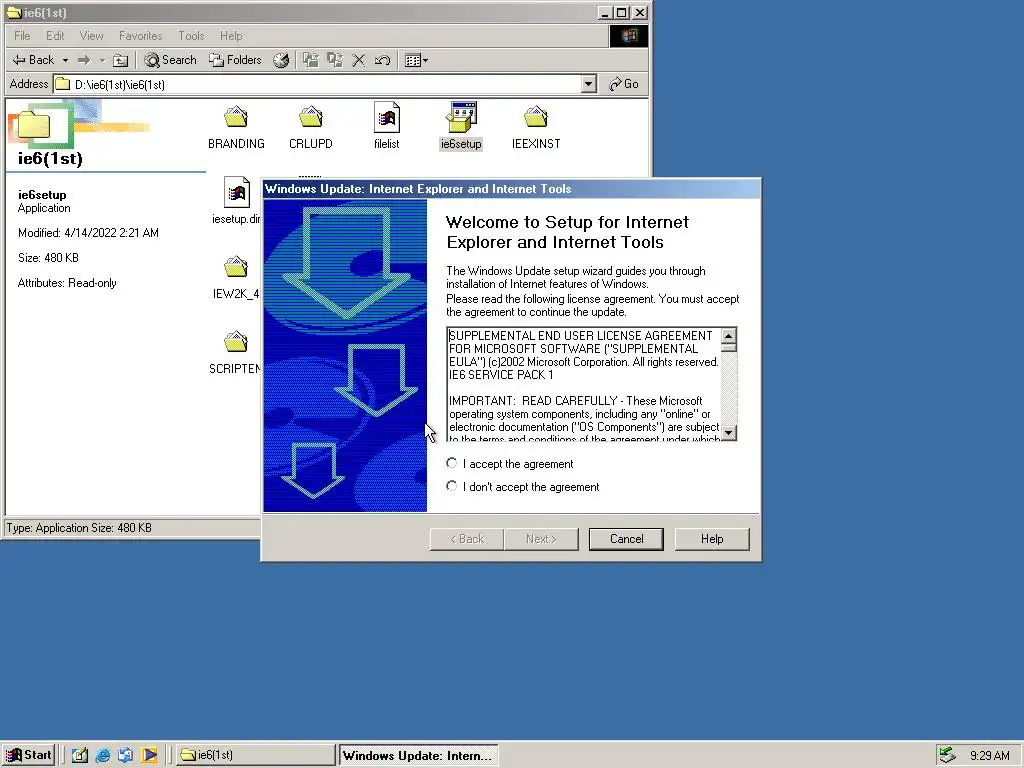Open the View menu
This screenshot has height=768, width=1024.
point(91,36)
